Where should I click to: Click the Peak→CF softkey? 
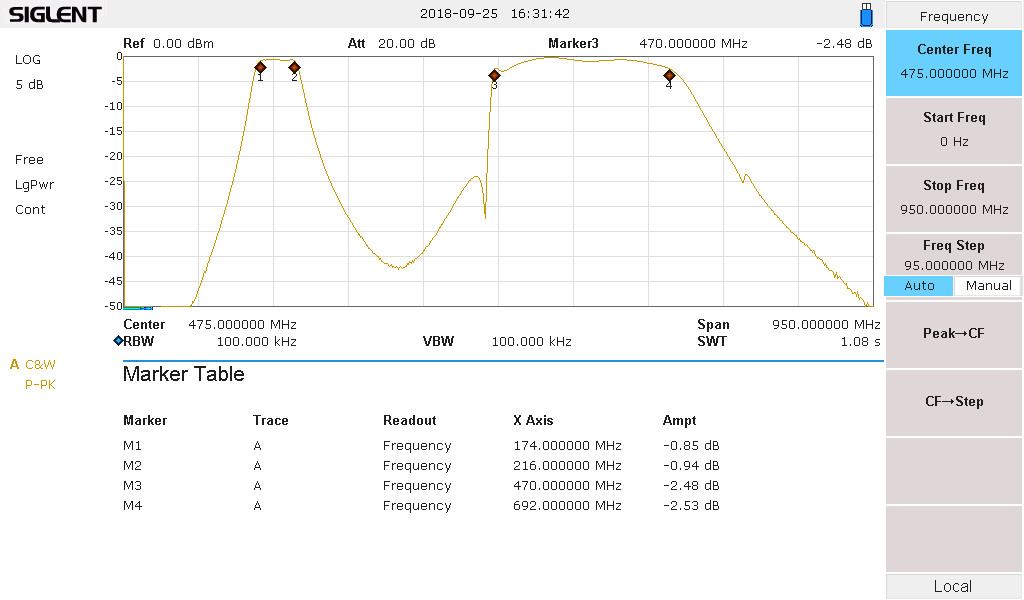(x=953, y=334)
